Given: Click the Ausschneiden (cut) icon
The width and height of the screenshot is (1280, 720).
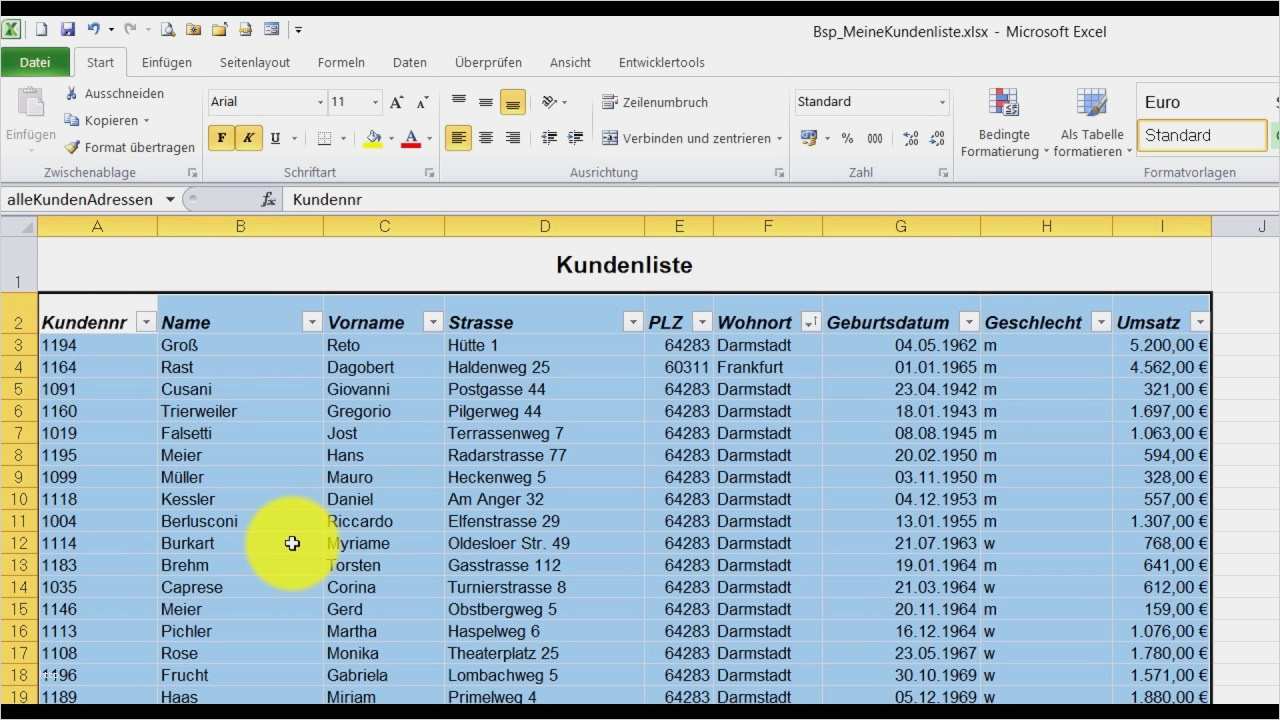Looking at the screenshot, I should [70, 93].
